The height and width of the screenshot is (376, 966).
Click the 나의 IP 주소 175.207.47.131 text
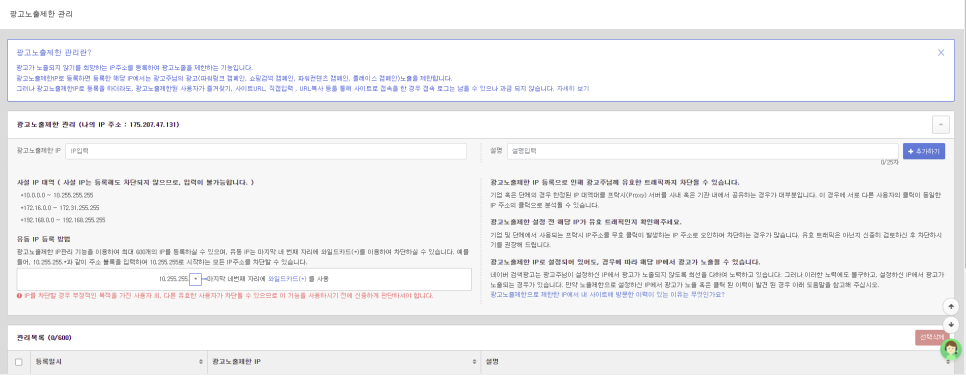(129, 125)
